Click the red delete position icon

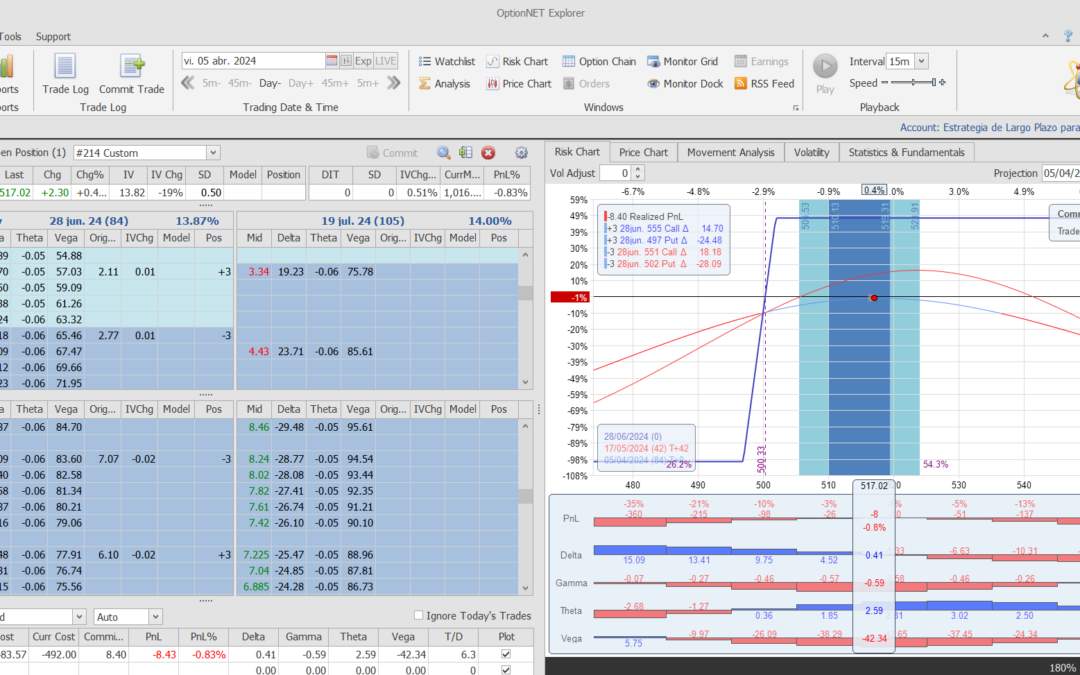click(488, 153)
